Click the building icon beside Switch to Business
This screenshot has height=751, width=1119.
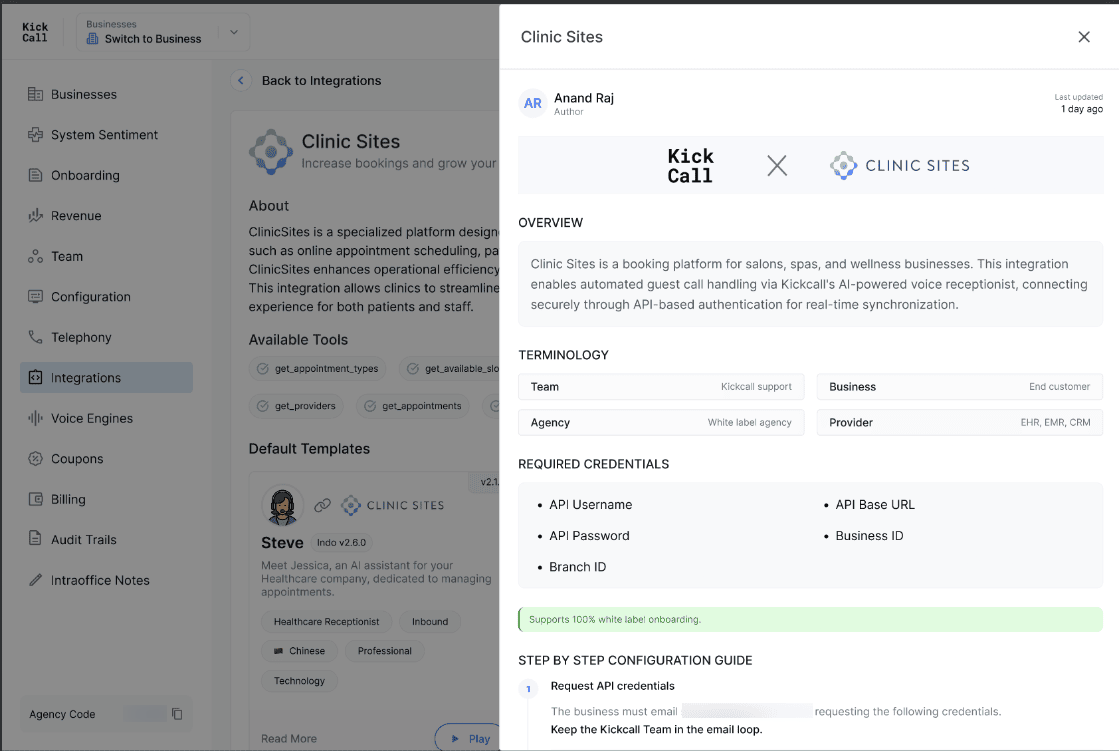[x=92, y=39]
